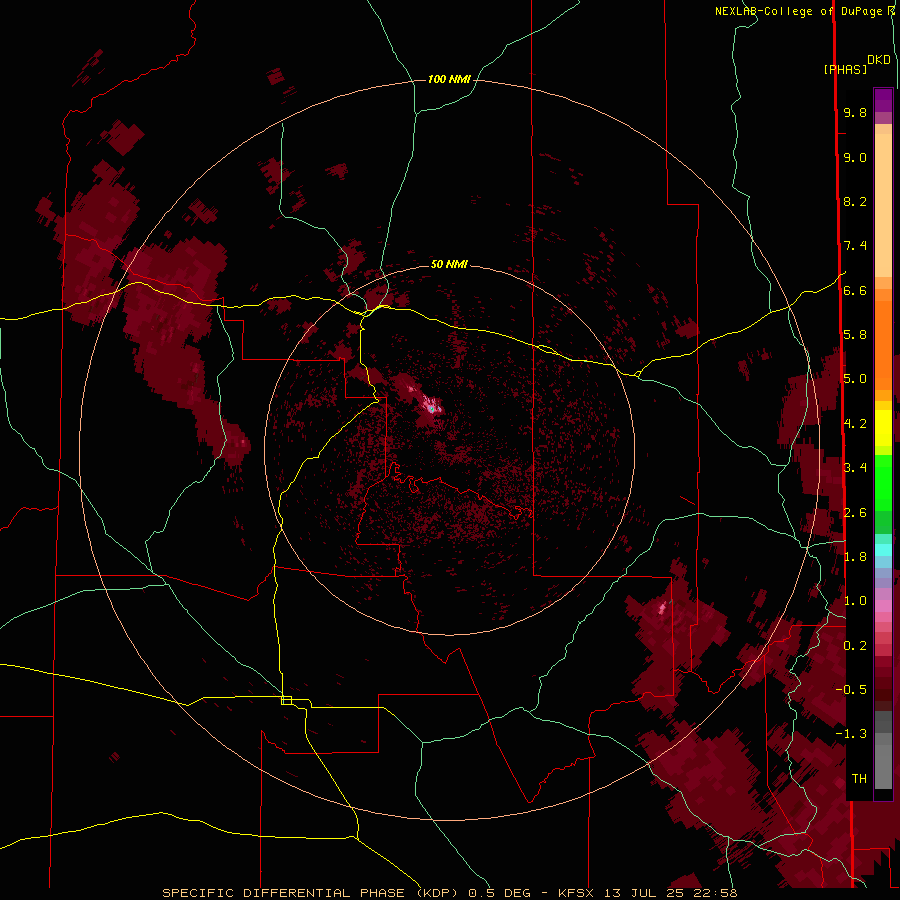Click the 5.8 value on the color scale
Screen dimensions: 900x900
(x=855, y=335)
